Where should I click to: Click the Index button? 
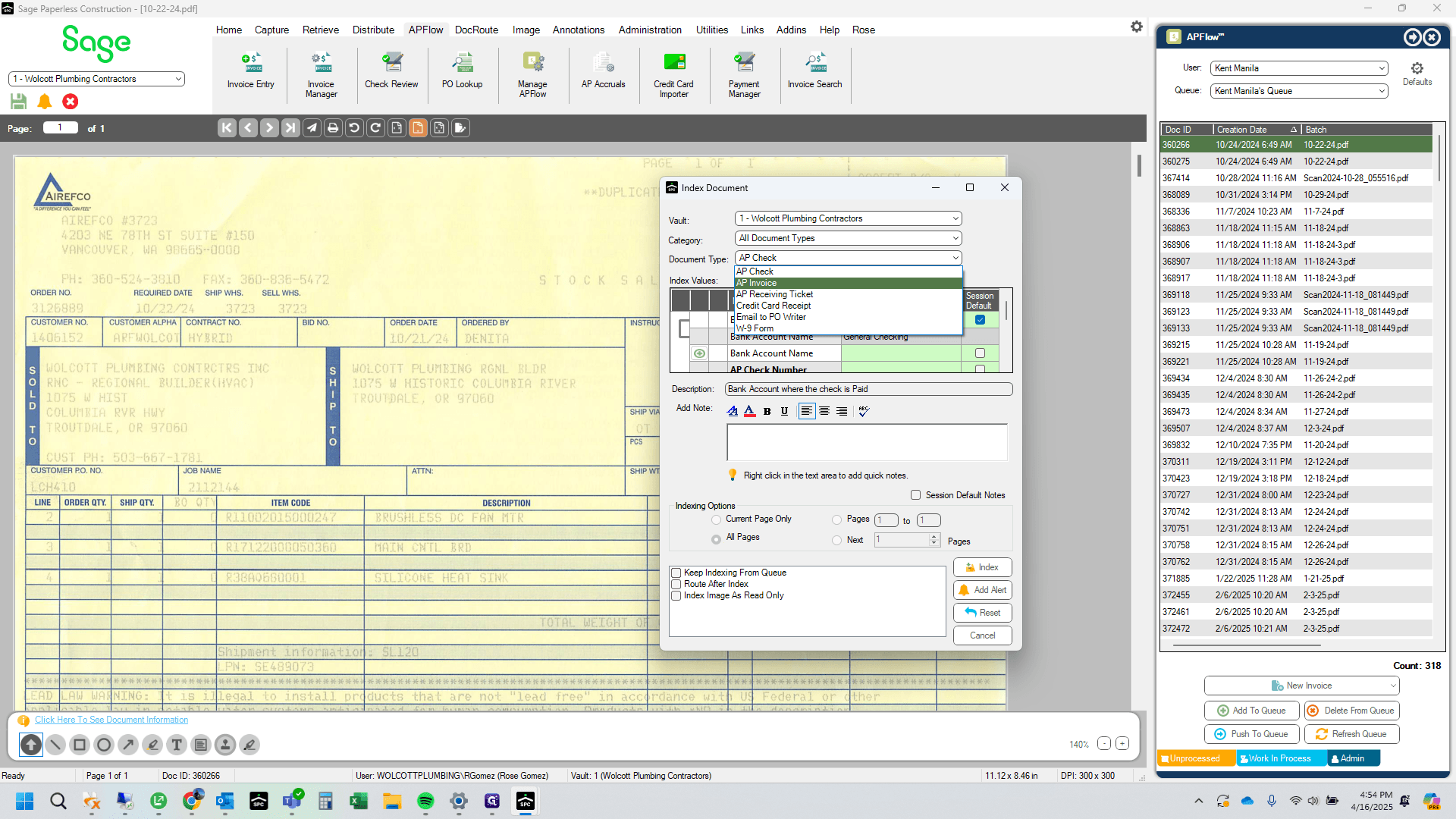click(982, 567)
